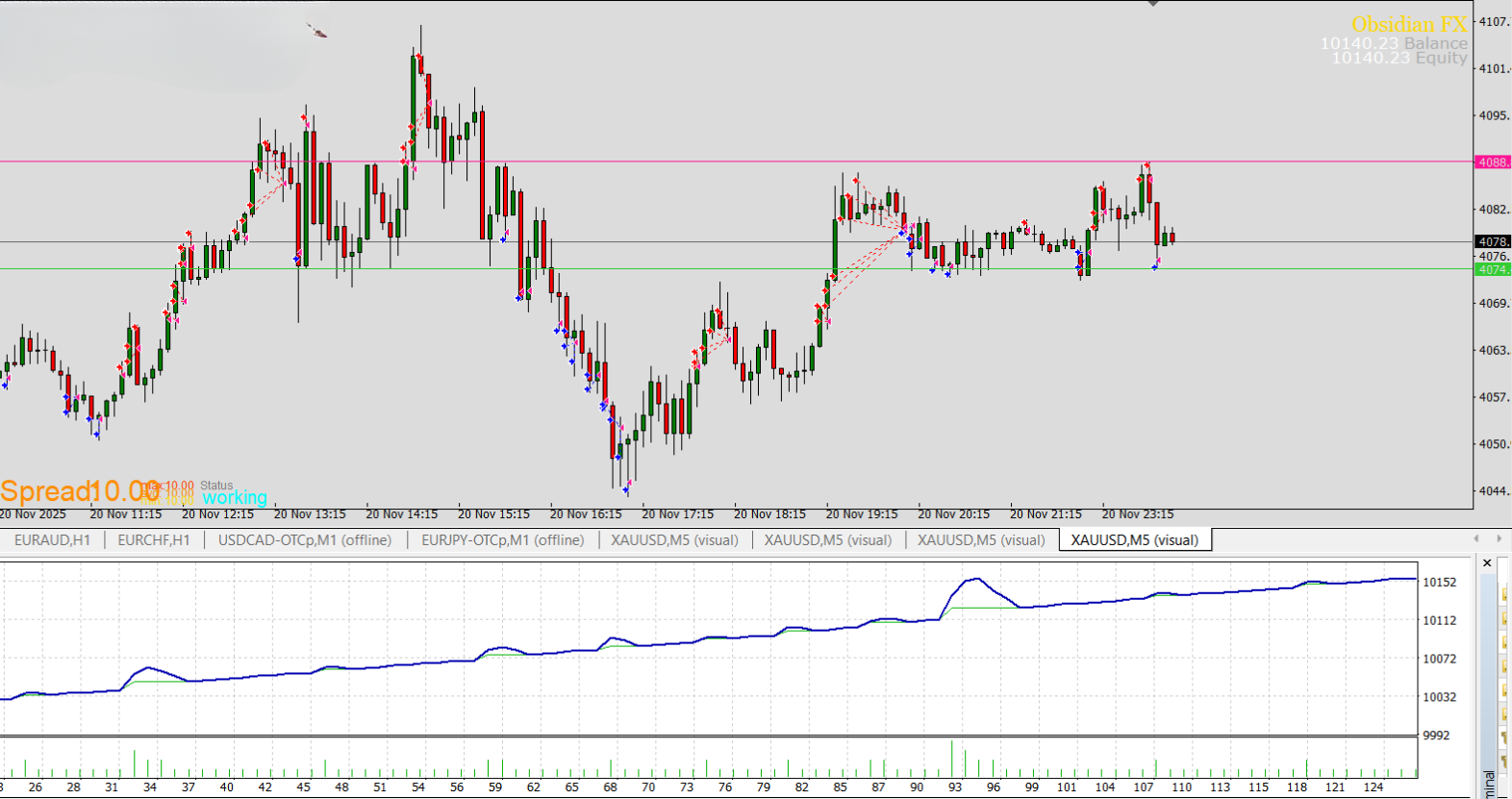Select the USDCAD-OTCp,M1 (offline) tab
This screenshot has height=799, width=1512.
(305, 540)
